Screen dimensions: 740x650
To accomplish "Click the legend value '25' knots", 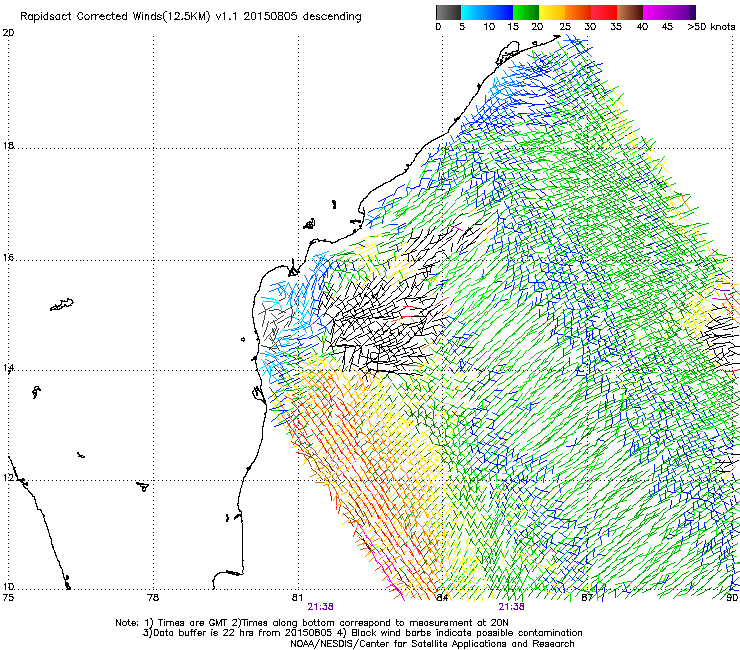I will point(565,27).
